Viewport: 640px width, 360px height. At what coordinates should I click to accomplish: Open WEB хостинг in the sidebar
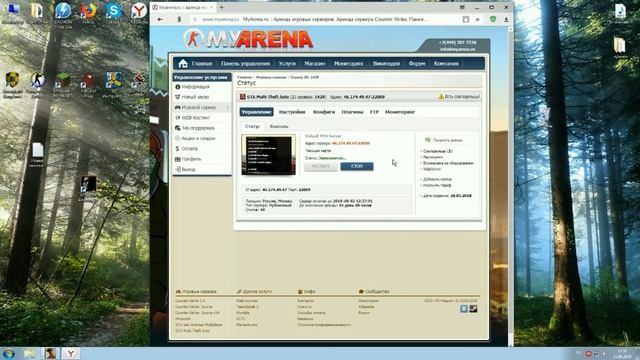tap(196, 118)
